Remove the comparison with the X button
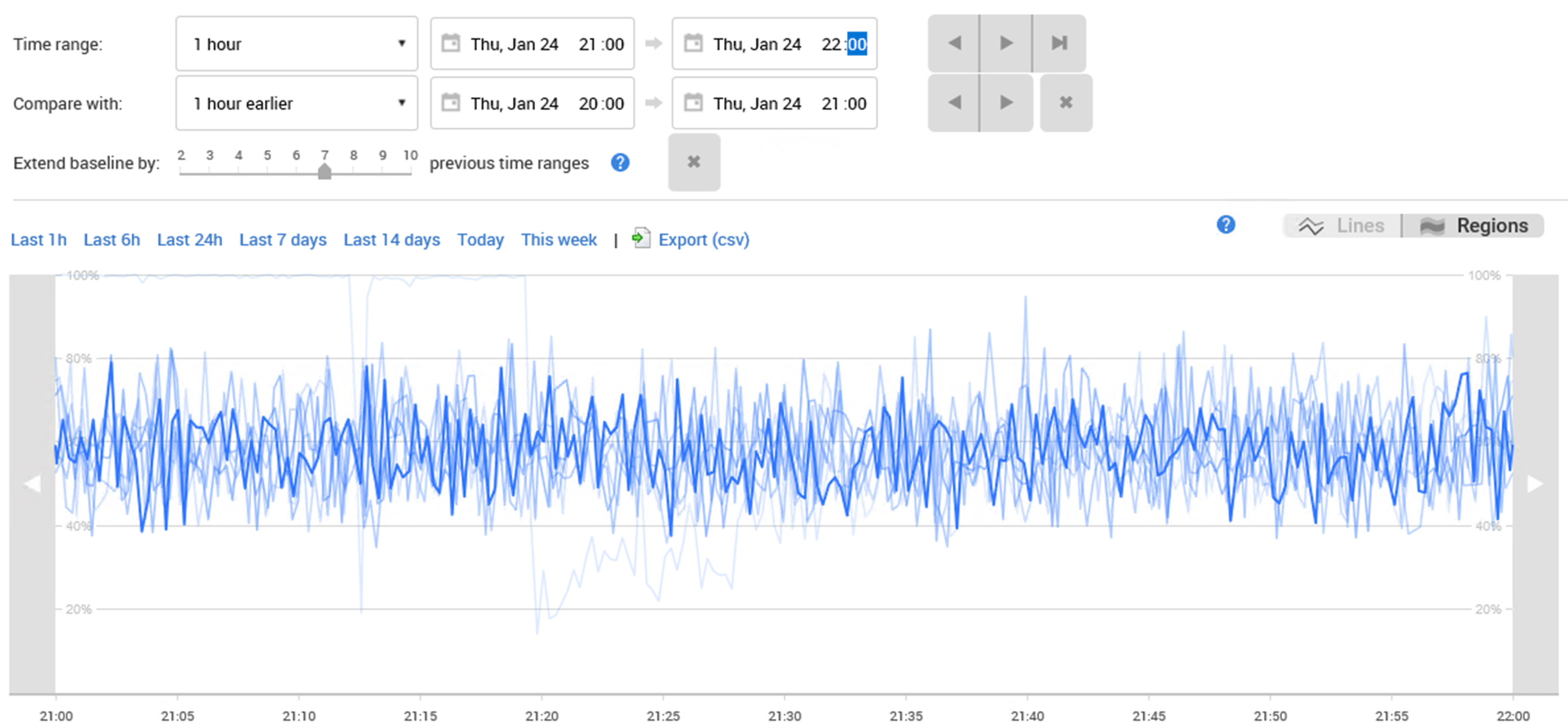 pos(1066,102)
